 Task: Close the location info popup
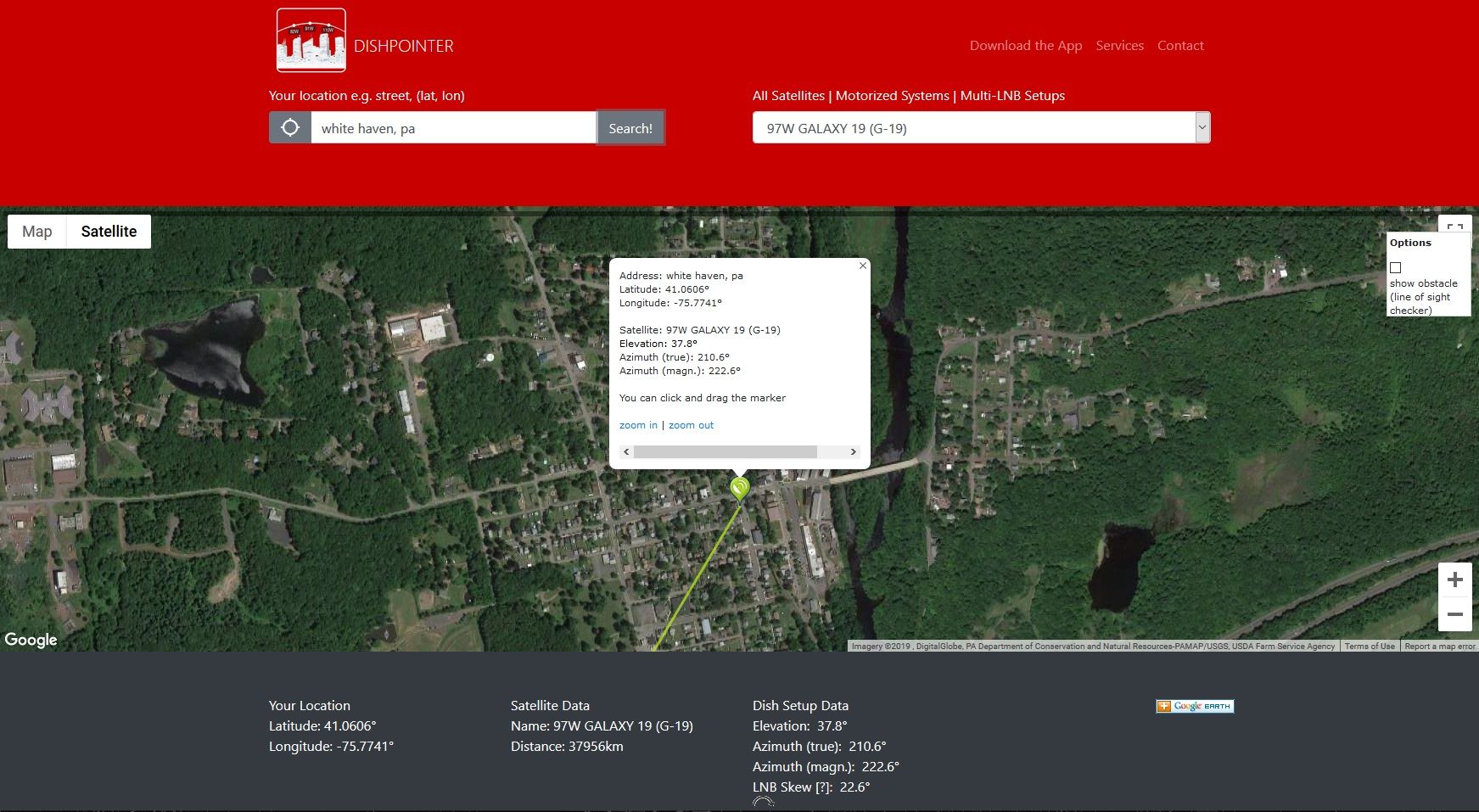pyautogui.click(x=863, y=266)
